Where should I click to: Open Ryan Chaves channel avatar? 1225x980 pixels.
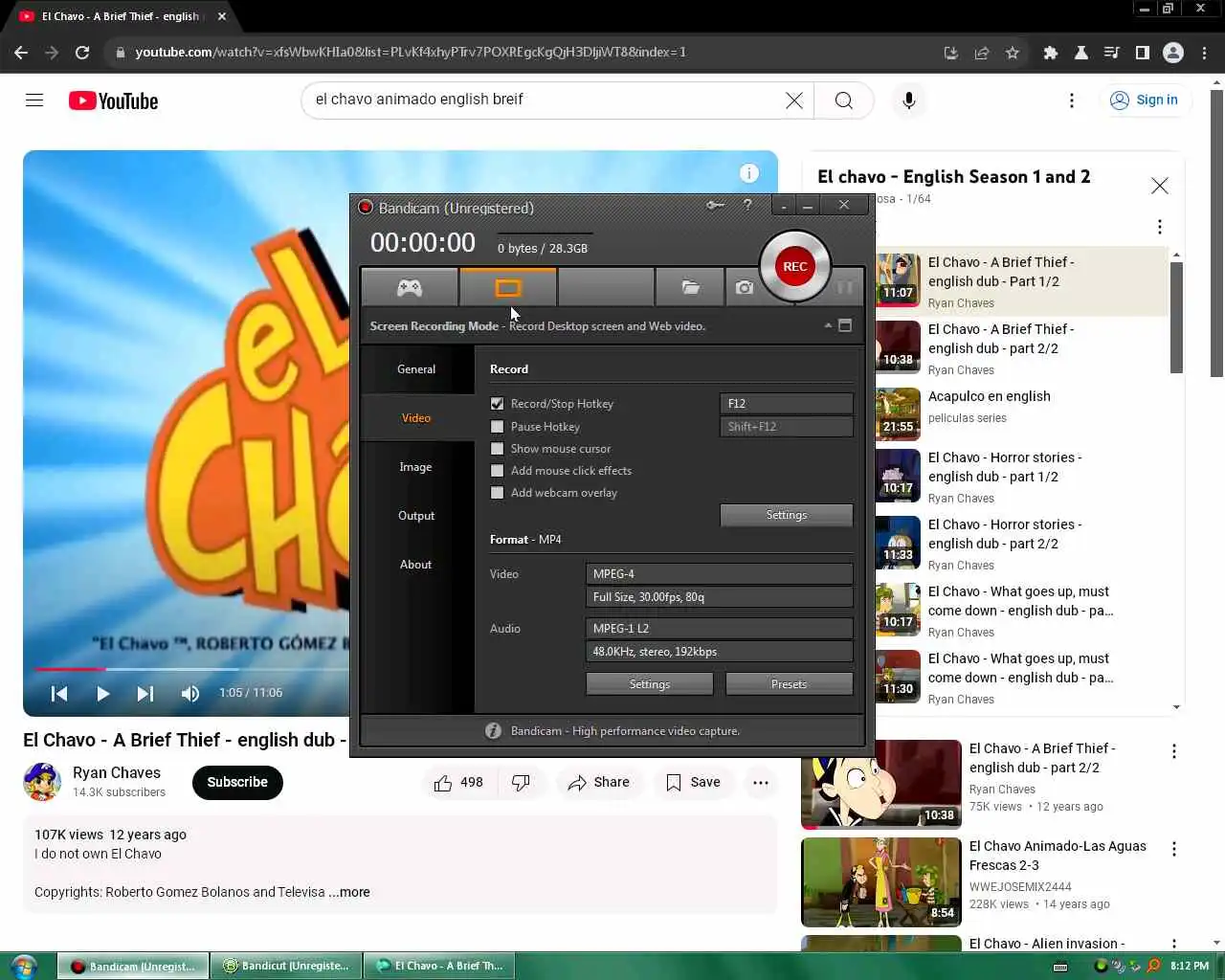42,782
